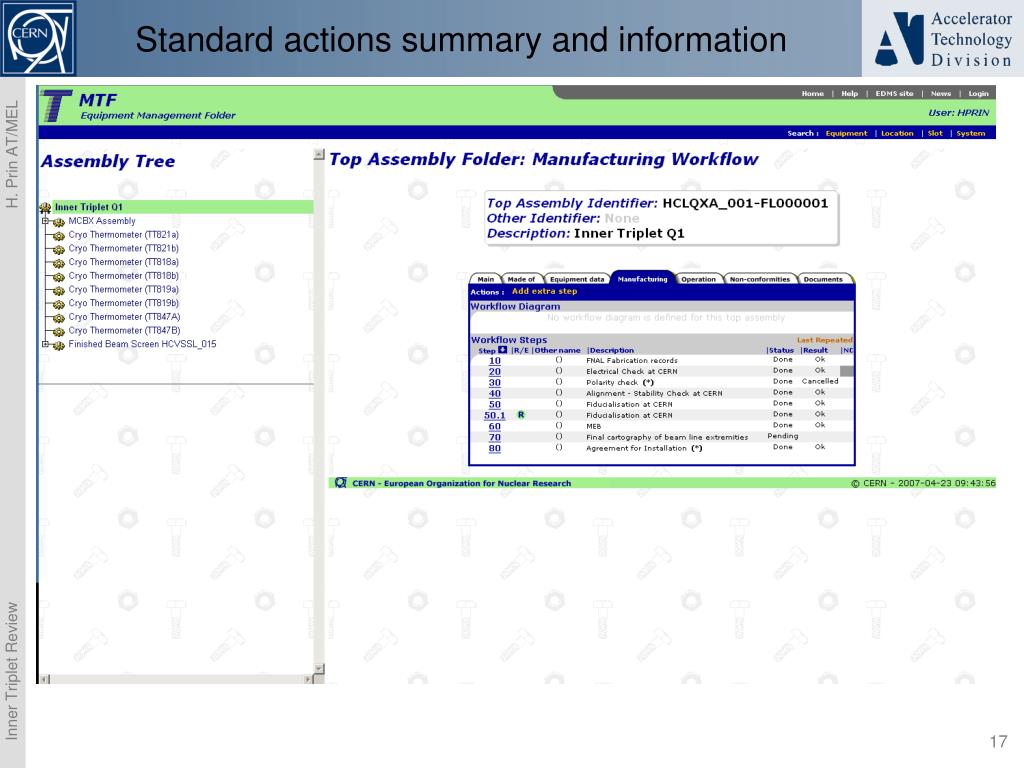Click the Inner Triplet Q1 tree icon

(x=45, y=208)
